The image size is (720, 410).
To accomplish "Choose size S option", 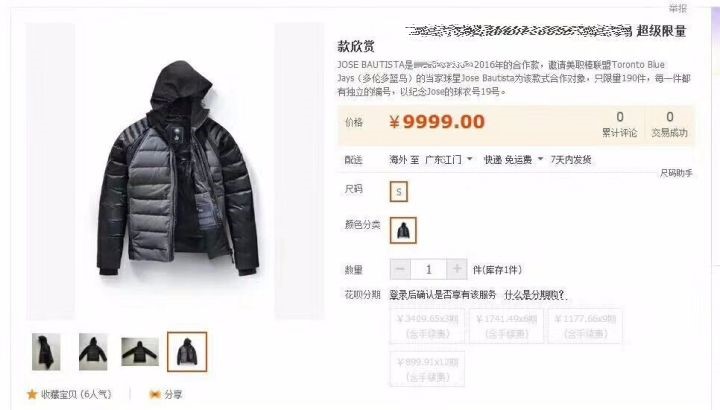I will 399,191.
